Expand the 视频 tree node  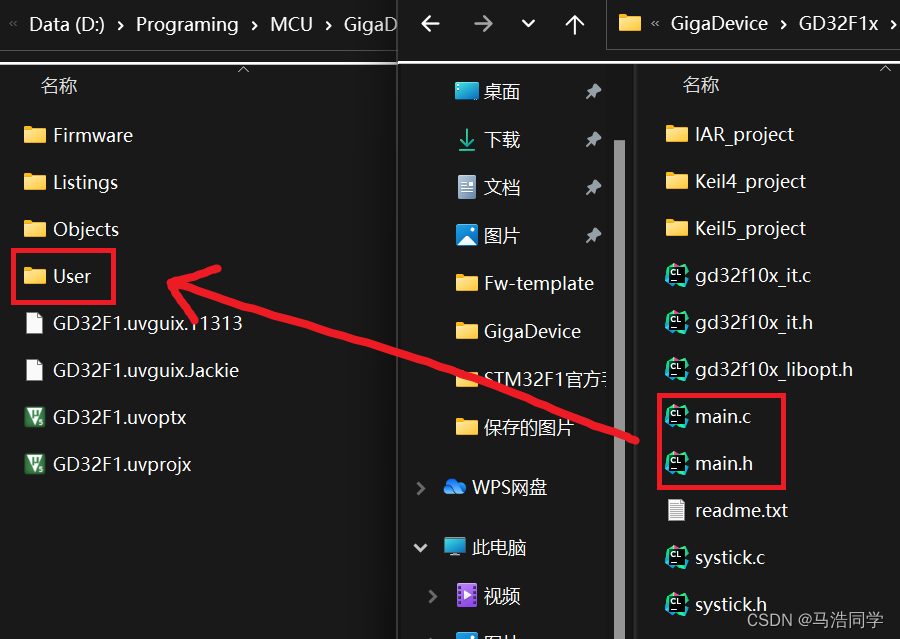pyautogui.click(x=433, y=596)
